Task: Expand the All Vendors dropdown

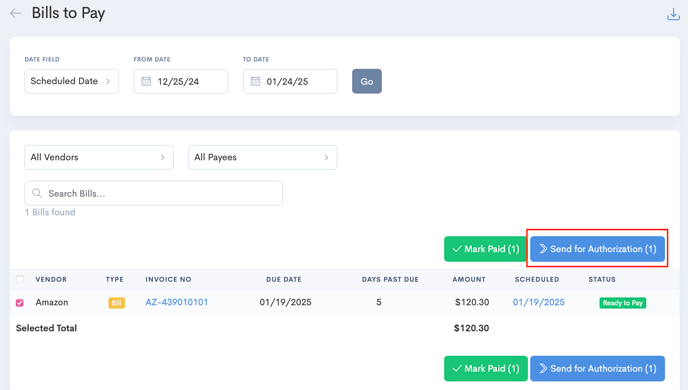Action: (x=99, y=157)
